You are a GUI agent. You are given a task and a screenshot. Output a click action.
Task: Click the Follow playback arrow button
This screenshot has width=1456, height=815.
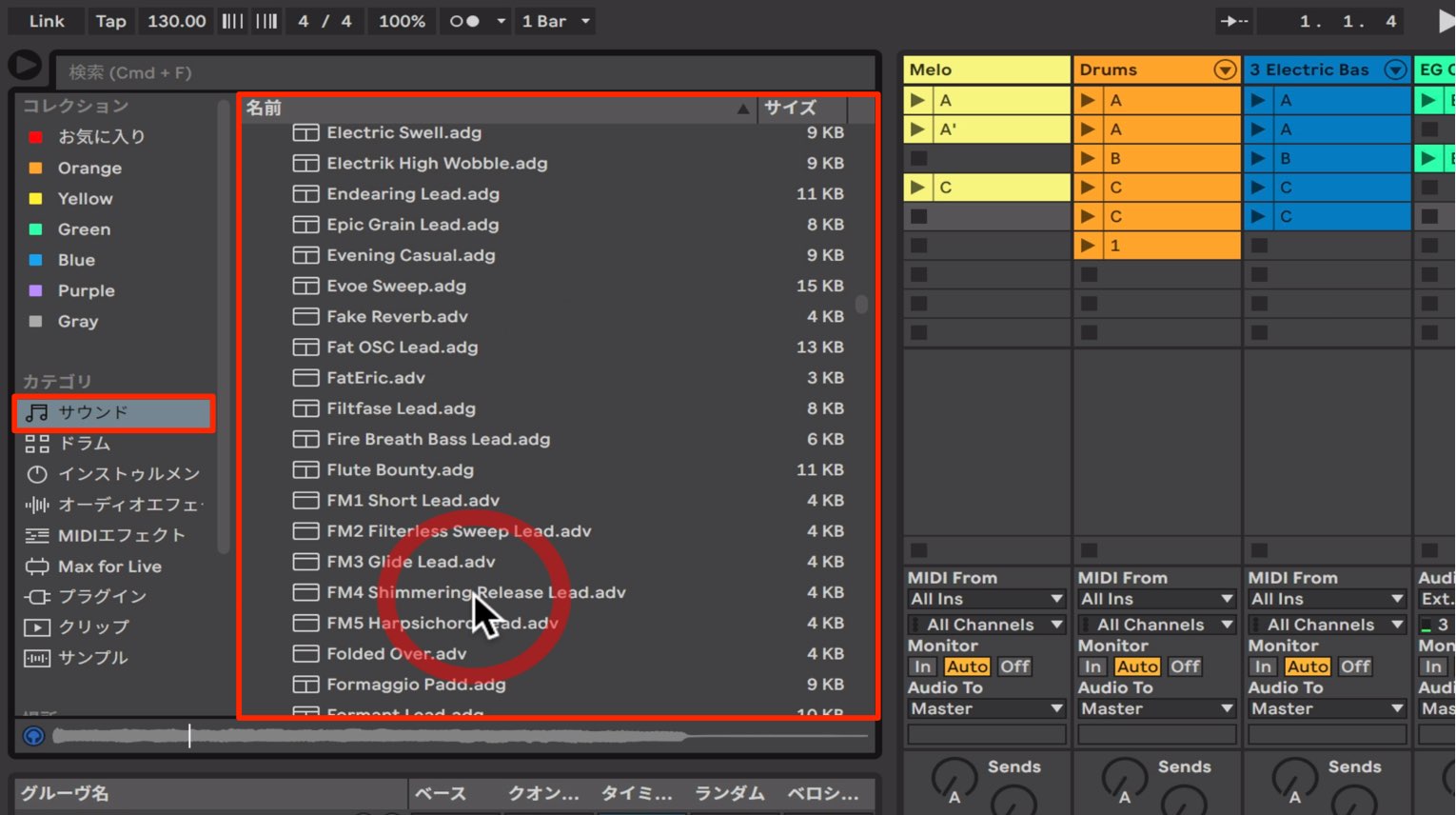[x=1234, y=21]
